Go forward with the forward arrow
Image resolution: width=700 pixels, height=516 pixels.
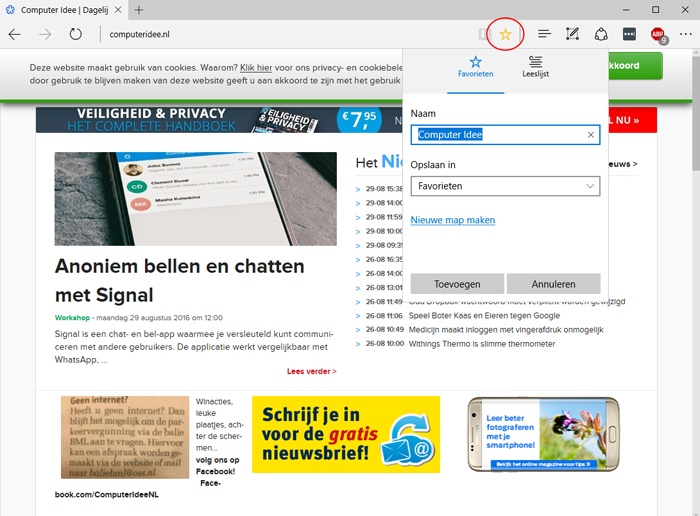tap(45, 34)
